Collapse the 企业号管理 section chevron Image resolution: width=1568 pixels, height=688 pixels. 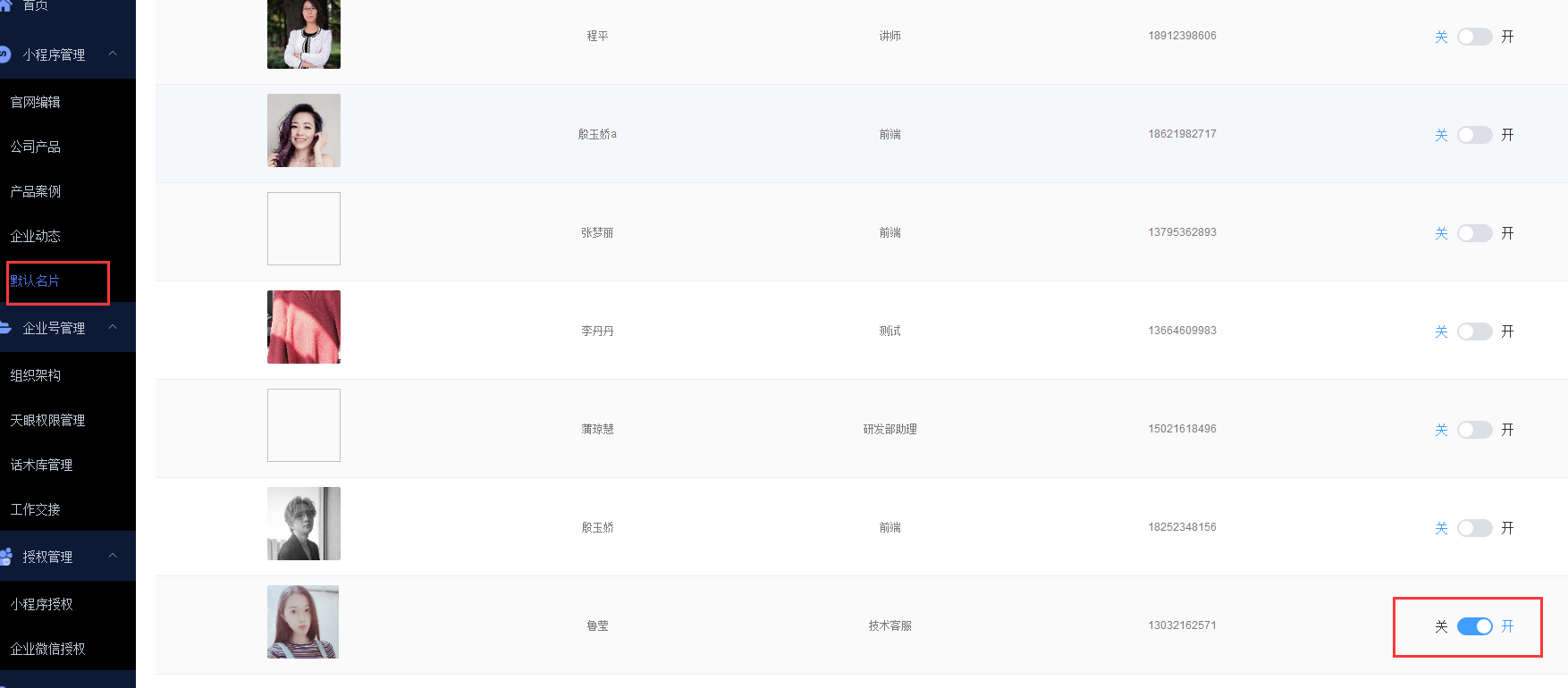(x=113, y=327)
